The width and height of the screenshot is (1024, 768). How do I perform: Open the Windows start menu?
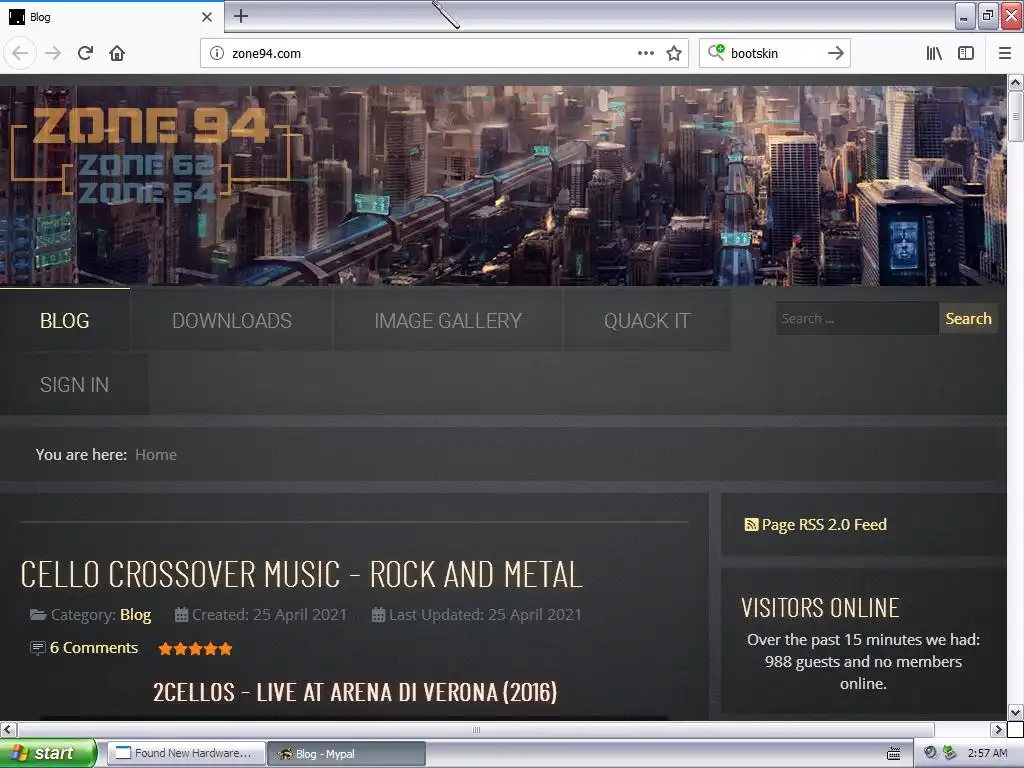point(48,753)
